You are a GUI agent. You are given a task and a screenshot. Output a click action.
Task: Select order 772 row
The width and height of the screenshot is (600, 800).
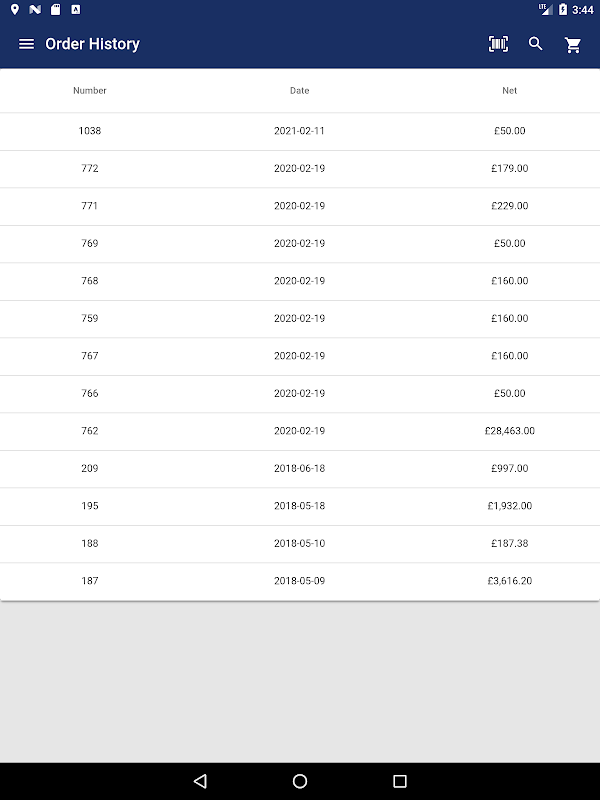(90, 169)
